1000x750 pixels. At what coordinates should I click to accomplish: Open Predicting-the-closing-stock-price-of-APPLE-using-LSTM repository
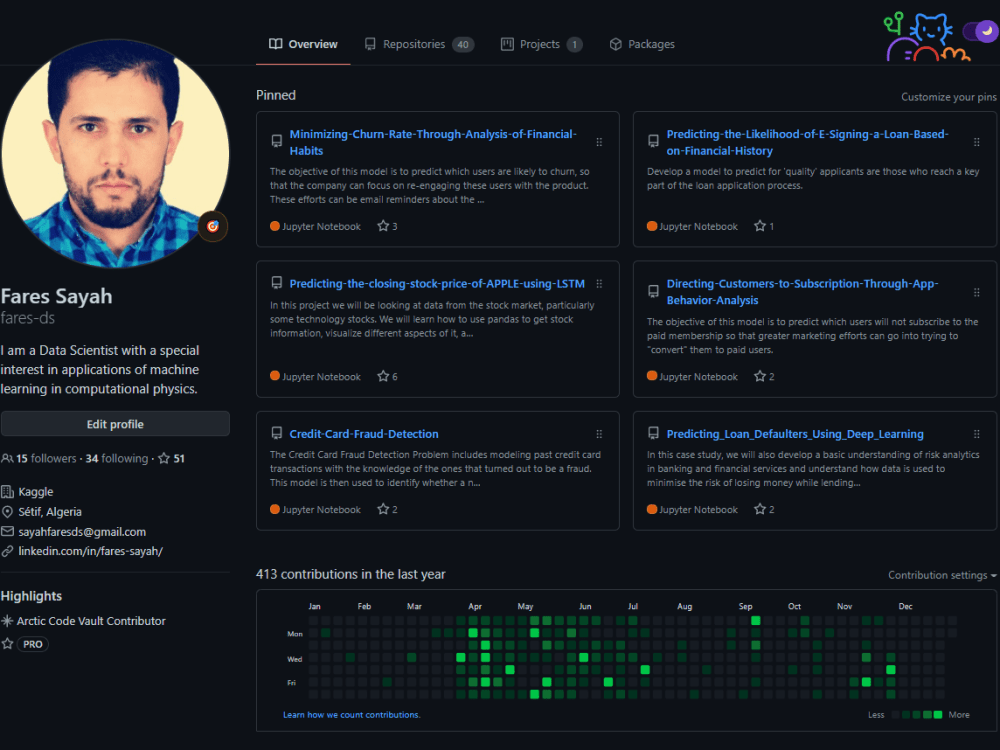[437, 284]
